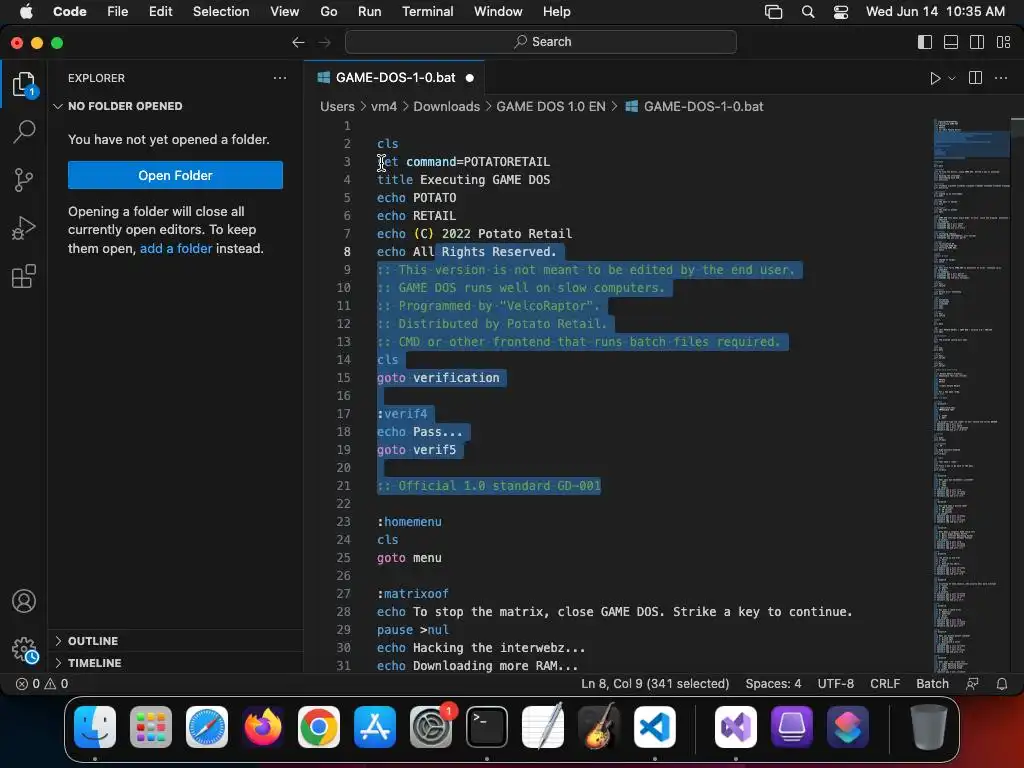This screenshot has height=768, width=1024.
Task: Open Safari from the Dock
Action: [207, 727]
